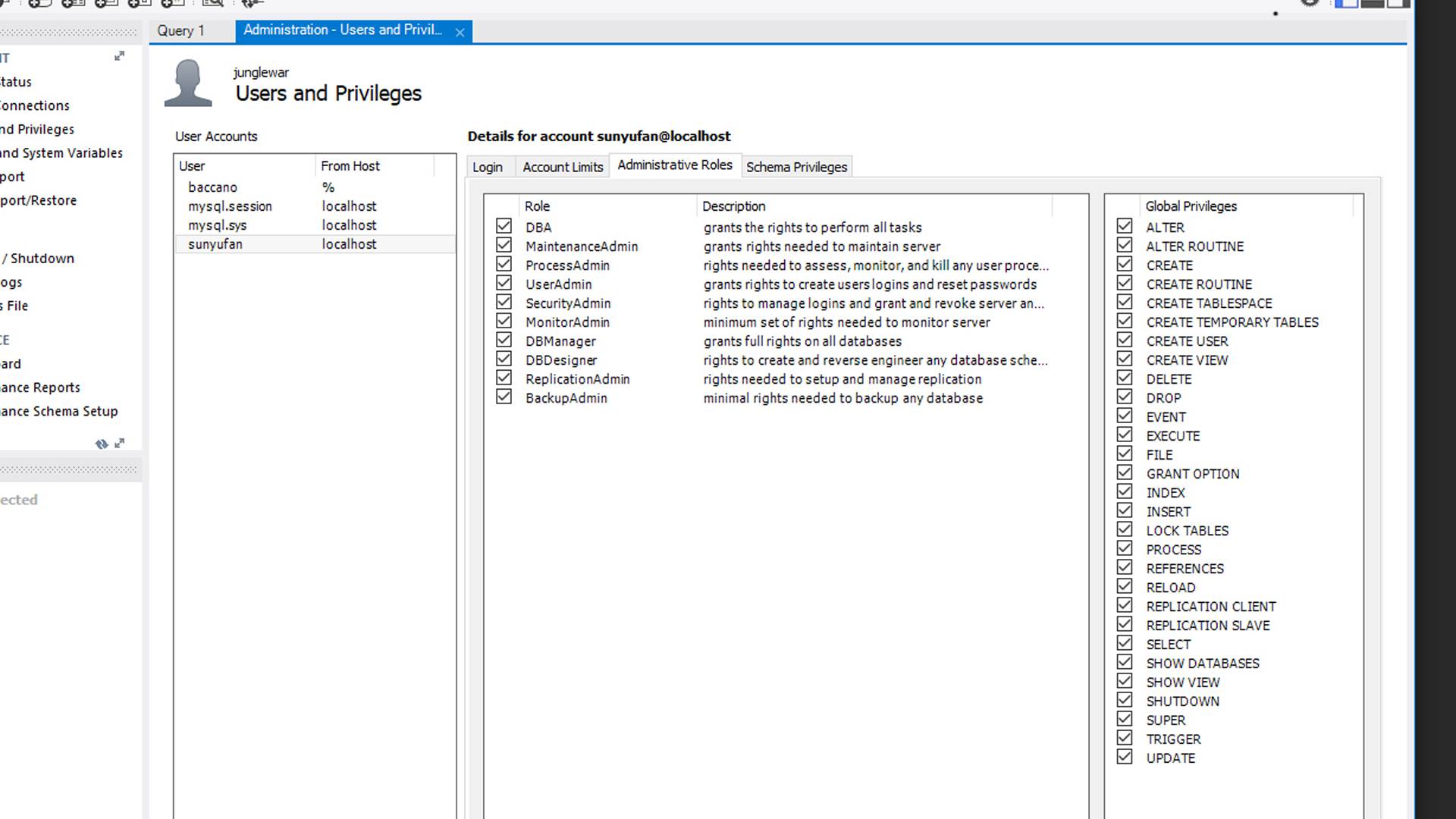Viewport: 1456px width, 819px height.
Task: Click the user avatar icon next to junglewar
Action: click(188, 83)
